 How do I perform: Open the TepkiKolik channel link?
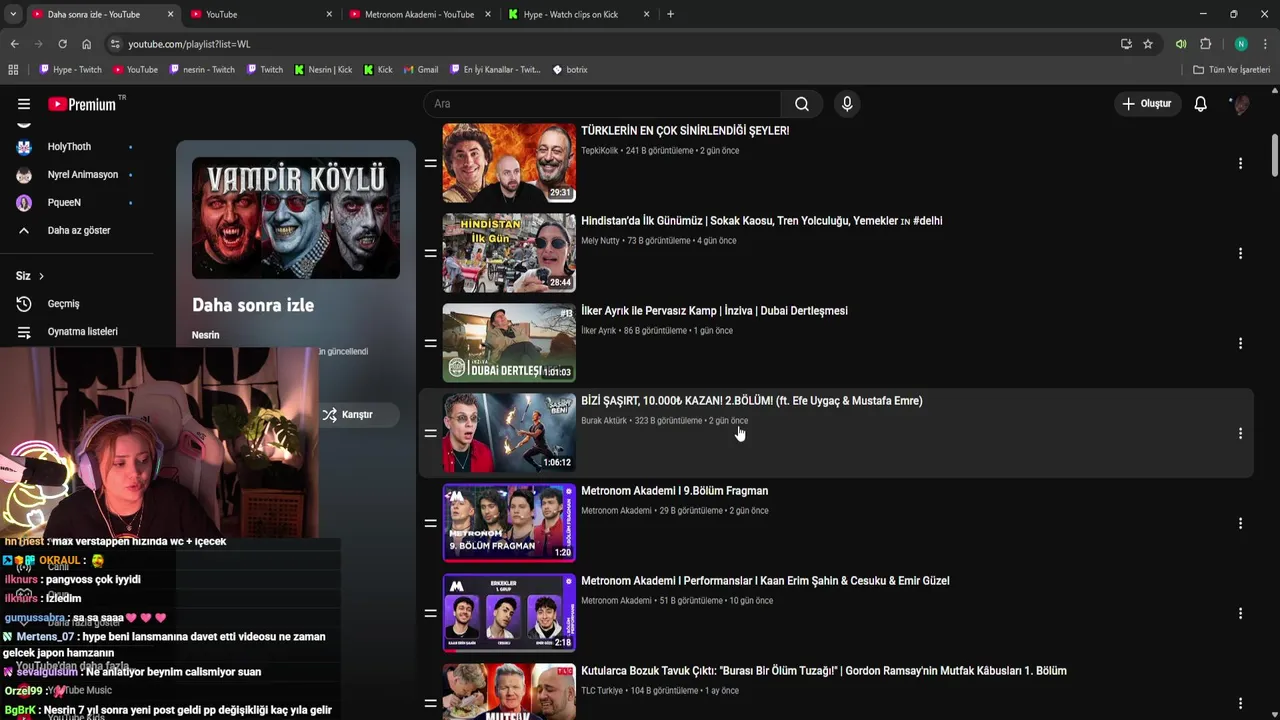[x=599, y=151]
